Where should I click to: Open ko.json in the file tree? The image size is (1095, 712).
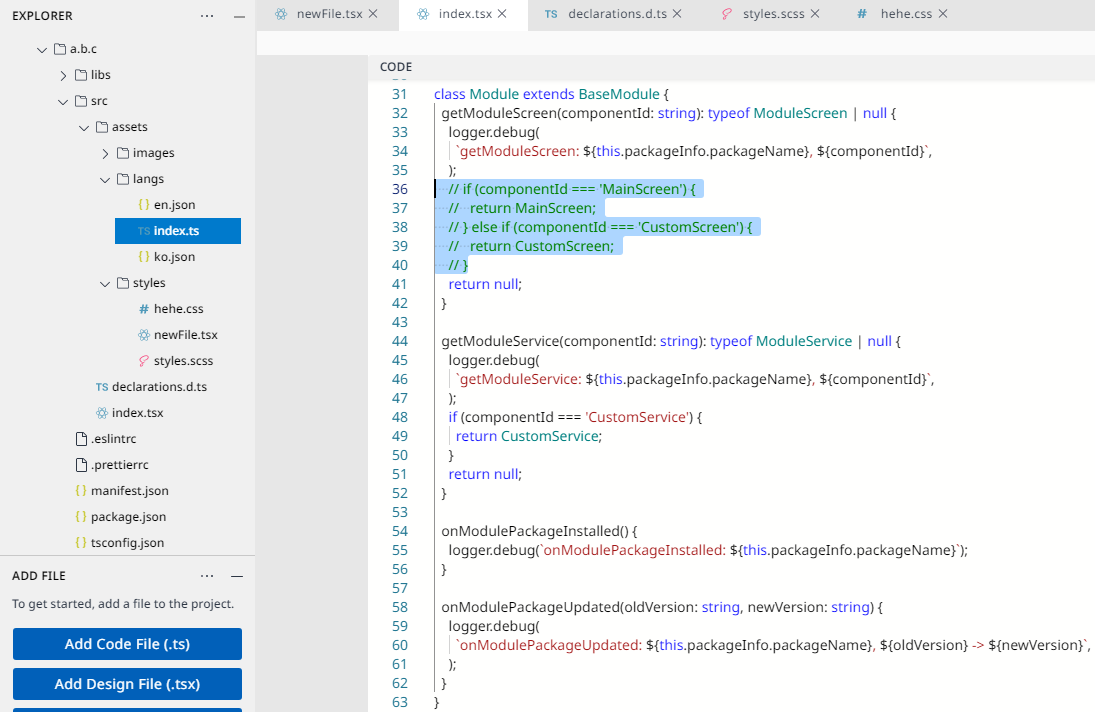click(175, 257)
